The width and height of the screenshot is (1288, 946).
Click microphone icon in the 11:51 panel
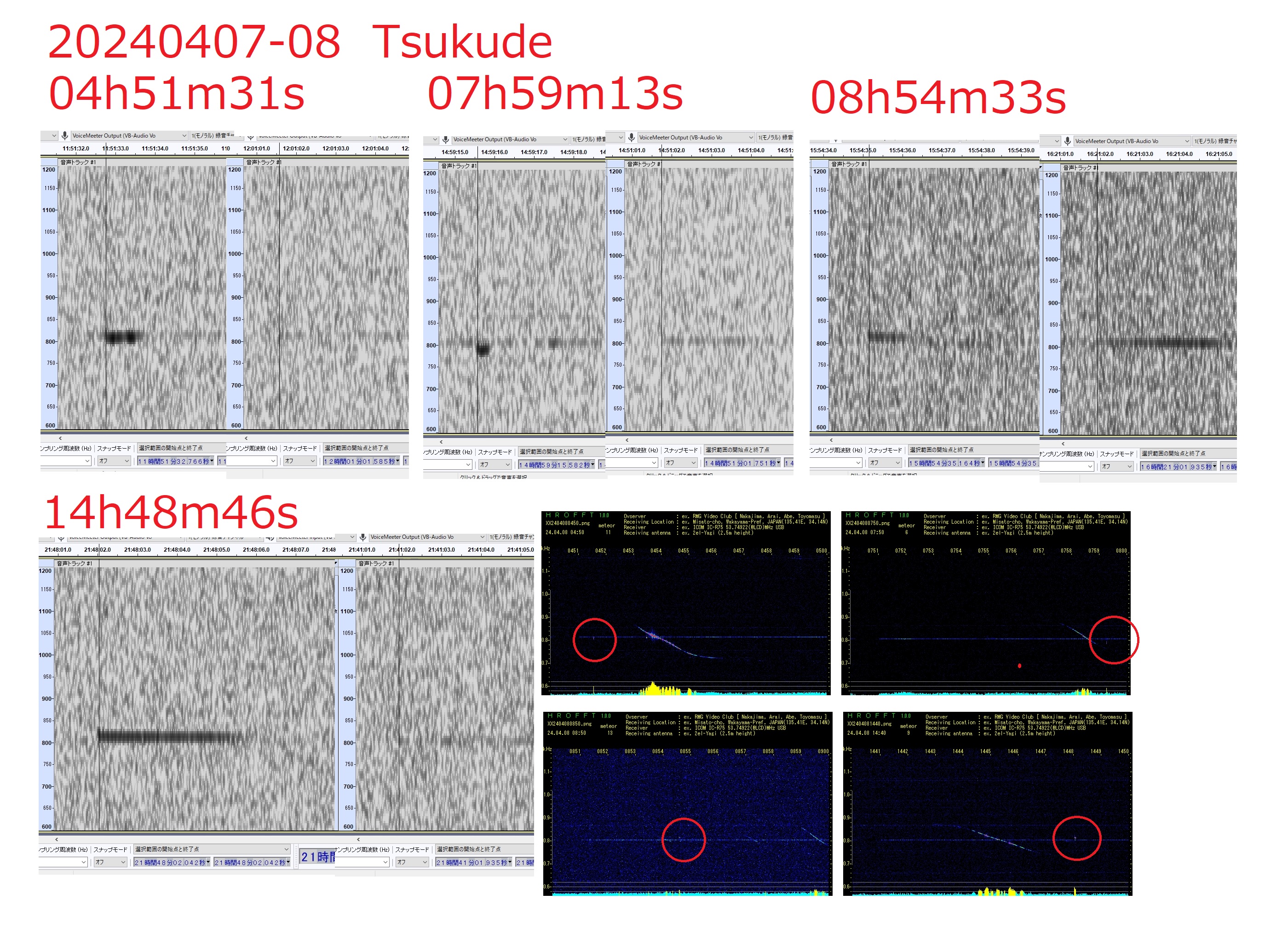pyautogui.click(x=65, y=136)
